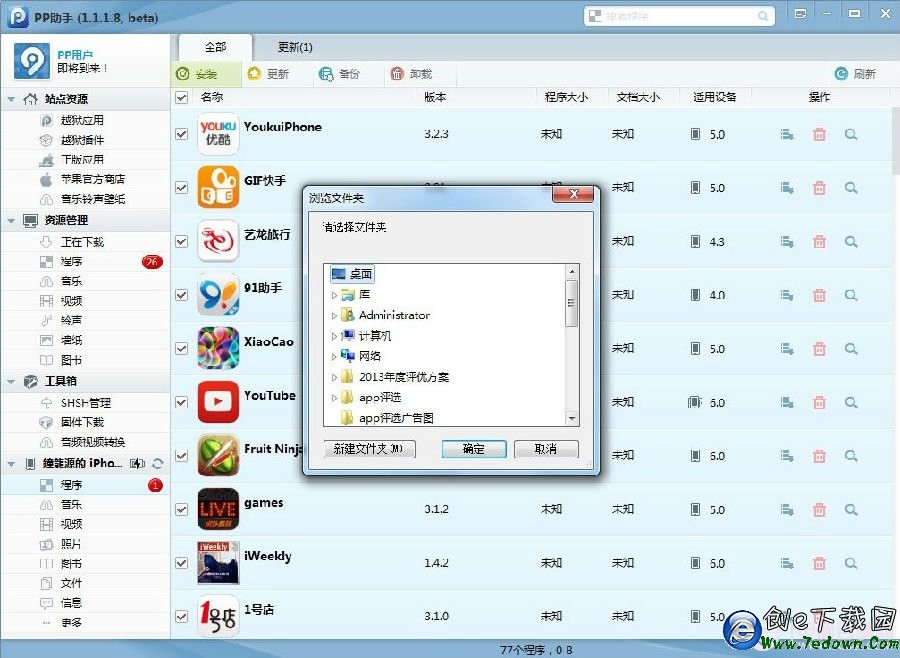Click the 新建文件夹 button
Image resolution: width=900 pixels, height=658 pixels.
pyautogui.click(x=369, y=449)
